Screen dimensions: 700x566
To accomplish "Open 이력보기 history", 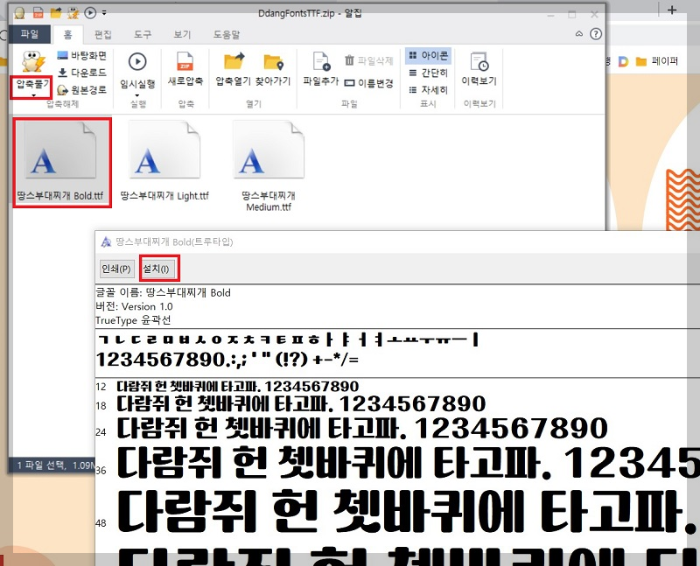I will coord(479,69).
